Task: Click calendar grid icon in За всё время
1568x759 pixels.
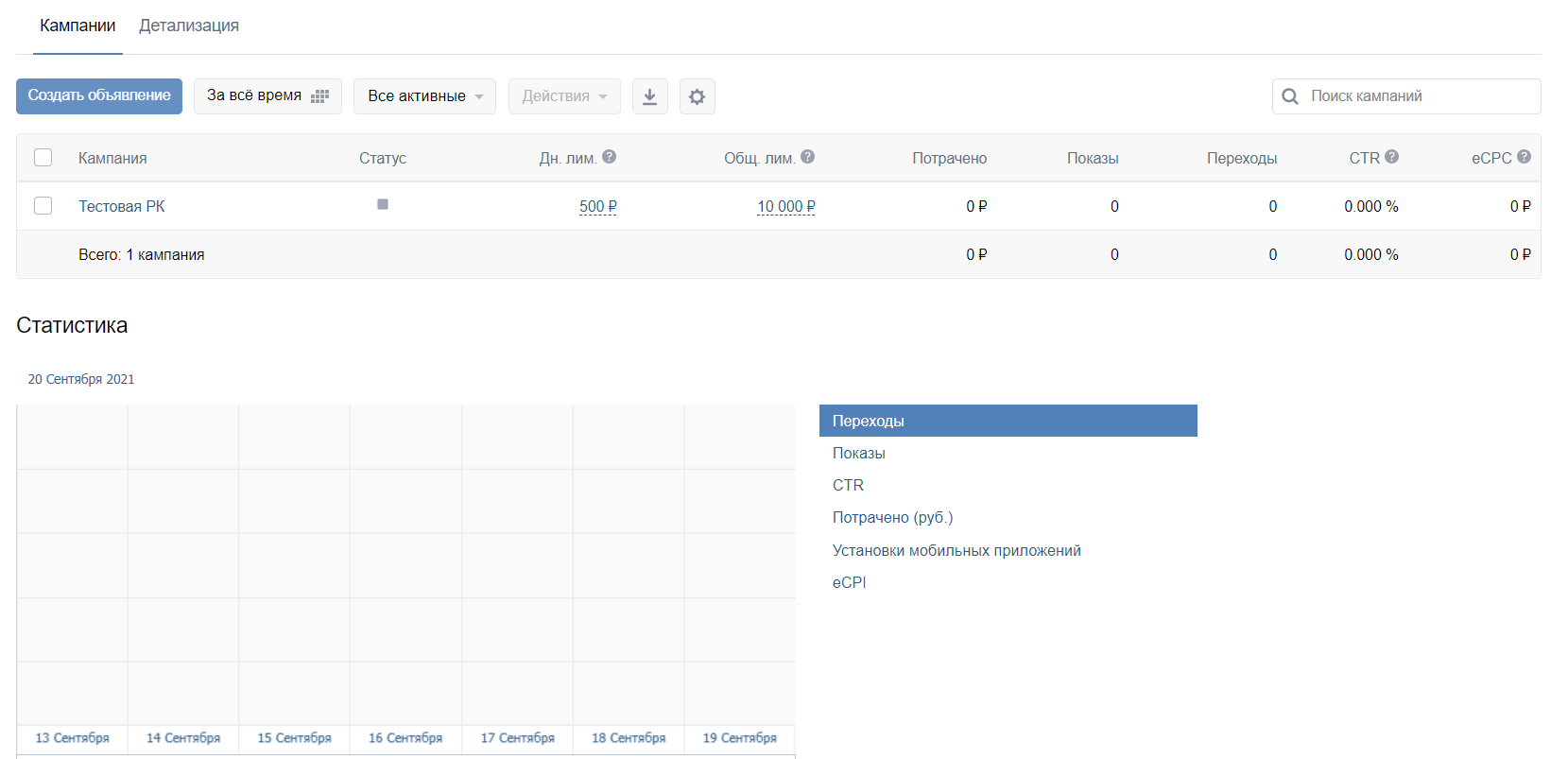Action: (319, 96)
